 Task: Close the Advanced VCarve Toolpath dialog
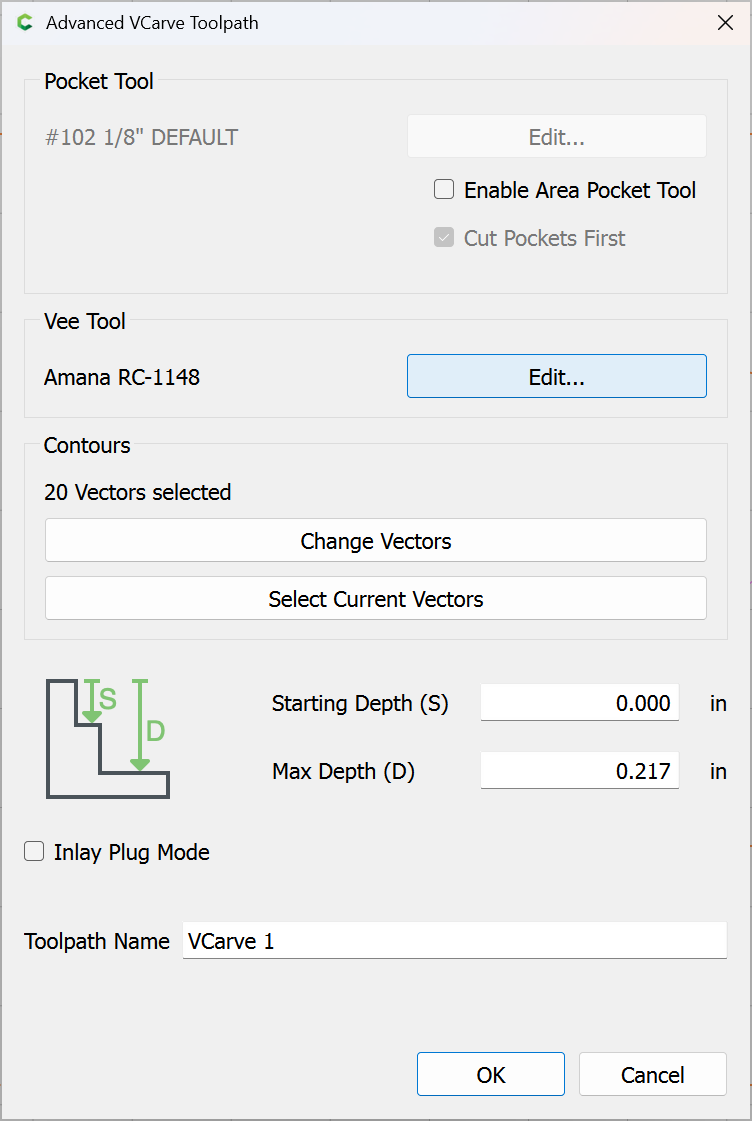point(726,23)
